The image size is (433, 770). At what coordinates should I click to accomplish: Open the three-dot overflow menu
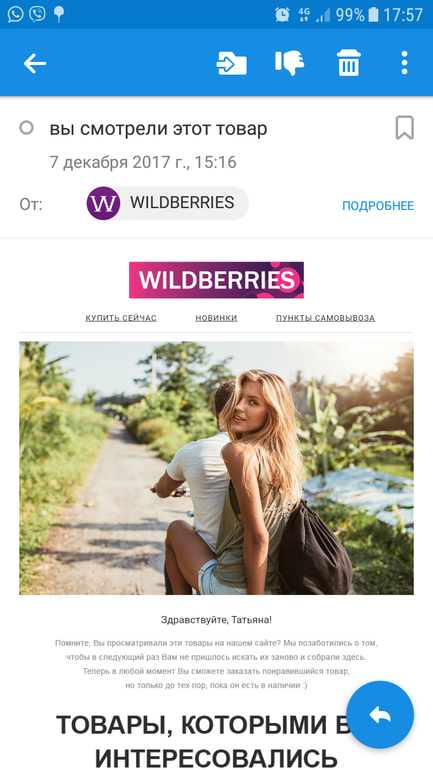pyautogui.click(x=404, y=63)
